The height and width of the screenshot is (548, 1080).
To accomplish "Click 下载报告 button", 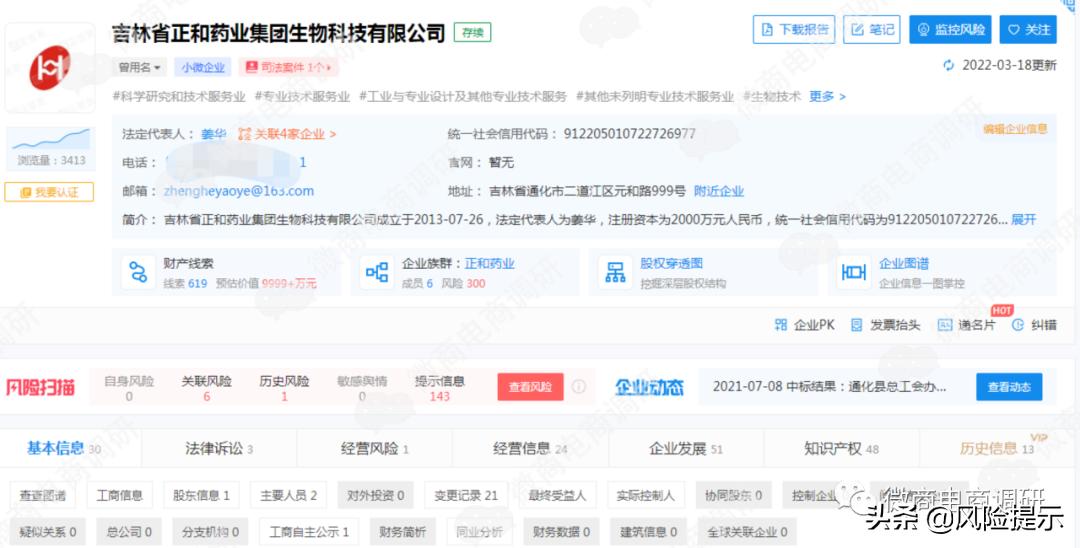I will click(794, 30).
